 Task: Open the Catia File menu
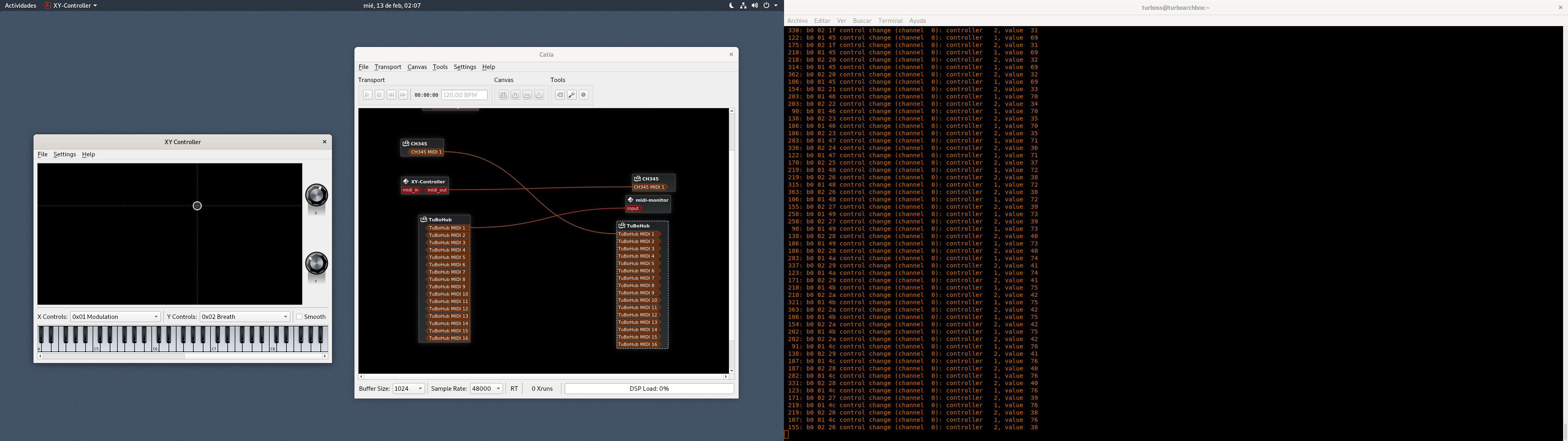pyautogui.click(x=363, y=67)
